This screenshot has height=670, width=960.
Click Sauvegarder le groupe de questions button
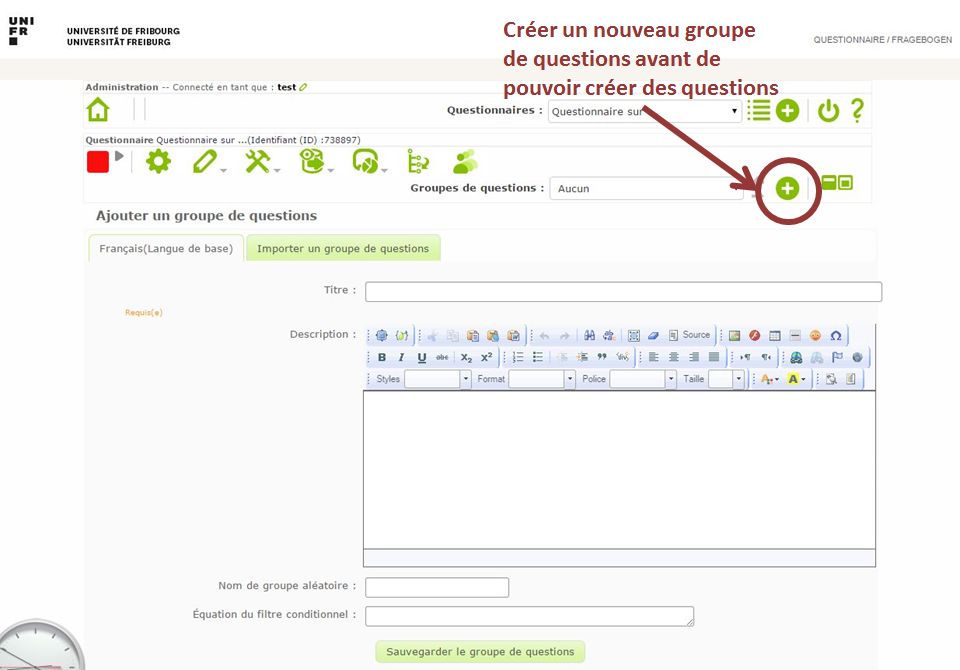[x=480, y=652]
